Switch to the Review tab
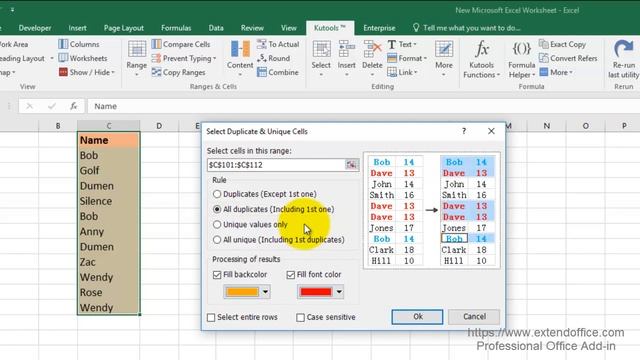Viewport: 640px width, 360px height. [x=252, y=28]
